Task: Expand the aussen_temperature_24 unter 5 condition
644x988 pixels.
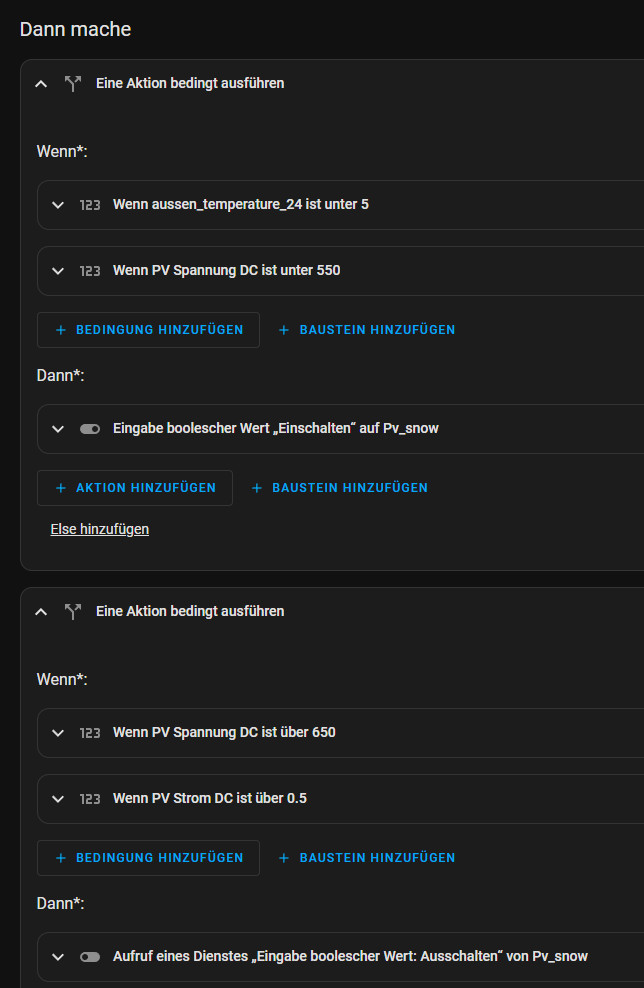Action: click(x=58, y=205)
